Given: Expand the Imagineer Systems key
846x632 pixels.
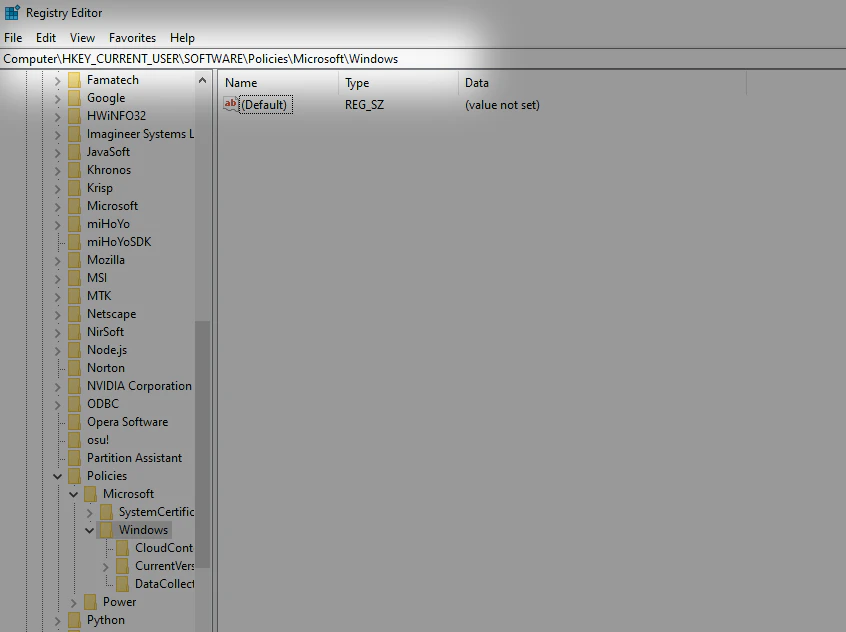Looking at the screenshot, I should tap(58, 135).
